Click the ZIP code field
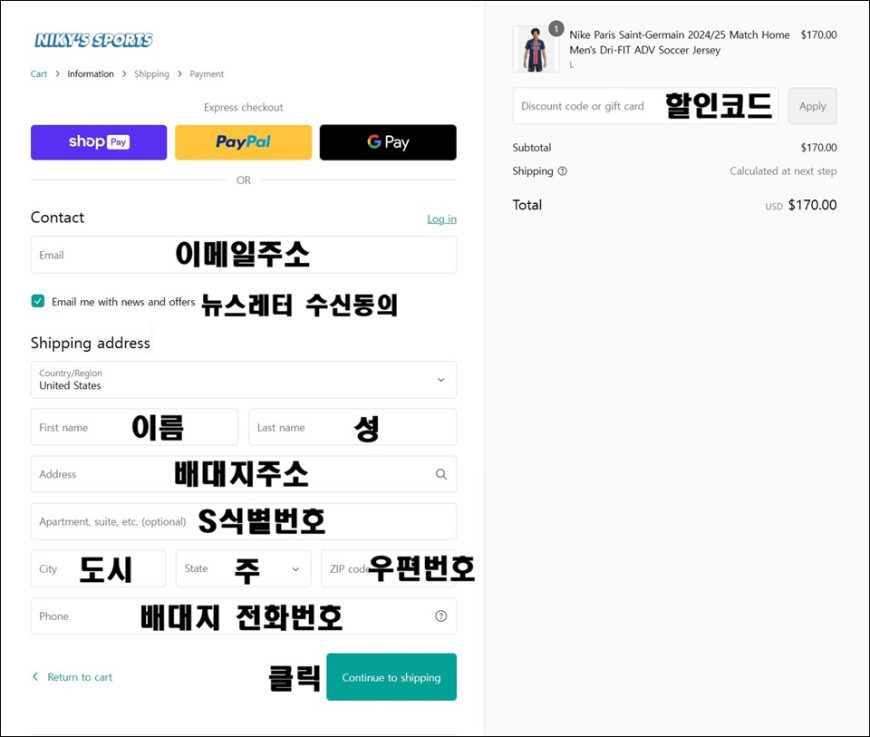Image resolution: width=870 pixels, height=737 pixels. tap(388, 568)
